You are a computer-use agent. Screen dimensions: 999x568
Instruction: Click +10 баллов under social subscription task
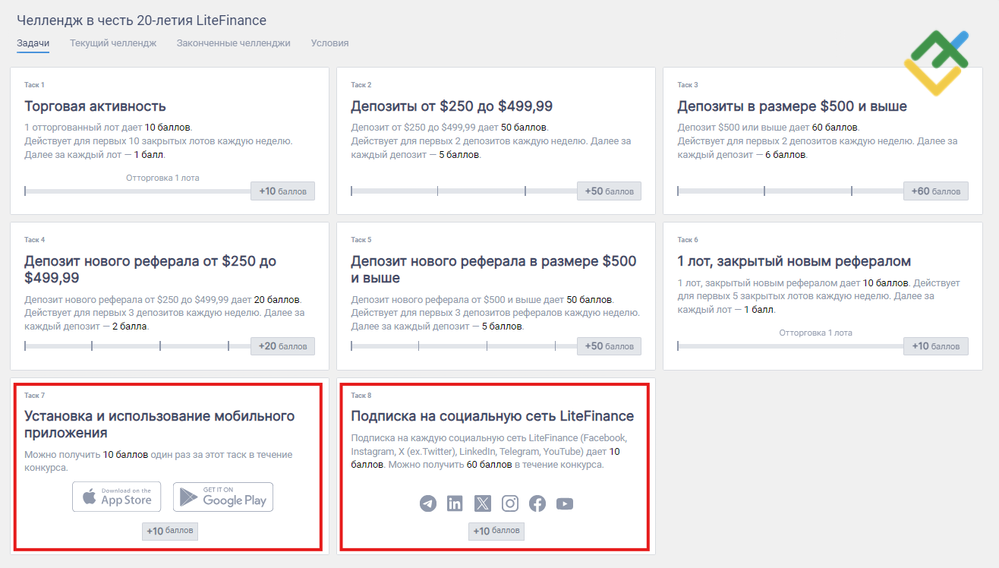coord(496,530)
